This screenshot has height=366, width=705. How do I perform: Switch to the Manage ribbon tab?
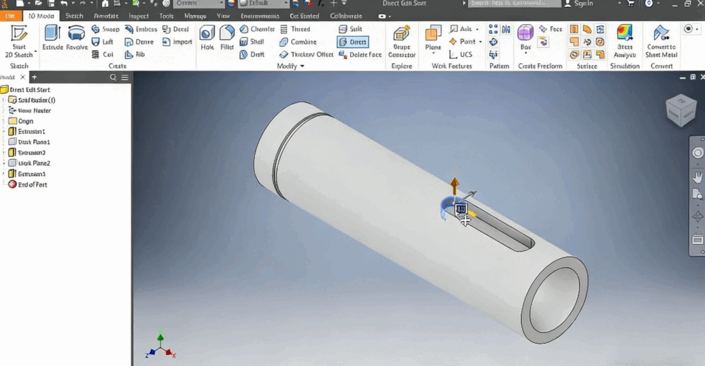click(x=195, y=16)
